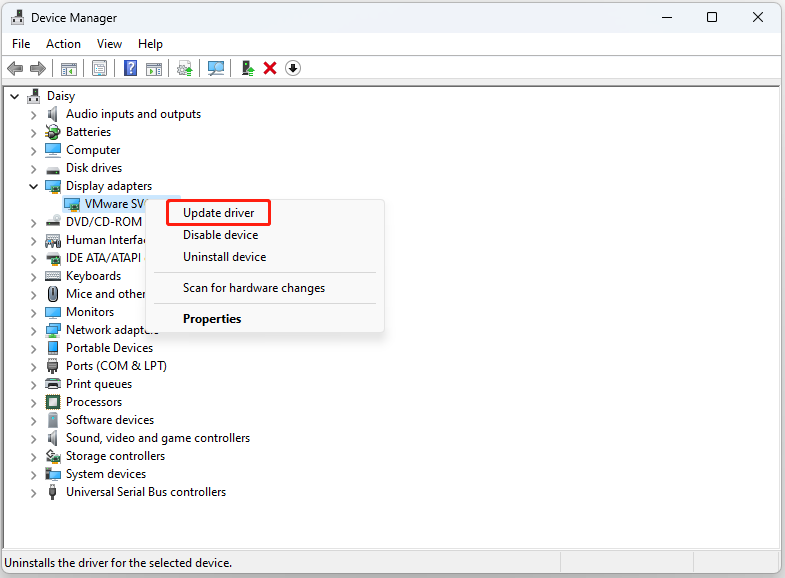
Task: Select the Universal Serial Bus controllers label
Action: (x=146, y=492)
